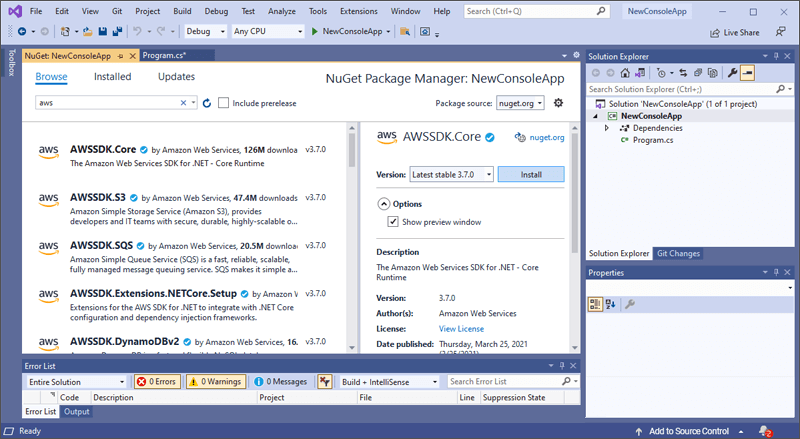
Task: Switch to the Git Changes tab
Action: click(678, 253)
